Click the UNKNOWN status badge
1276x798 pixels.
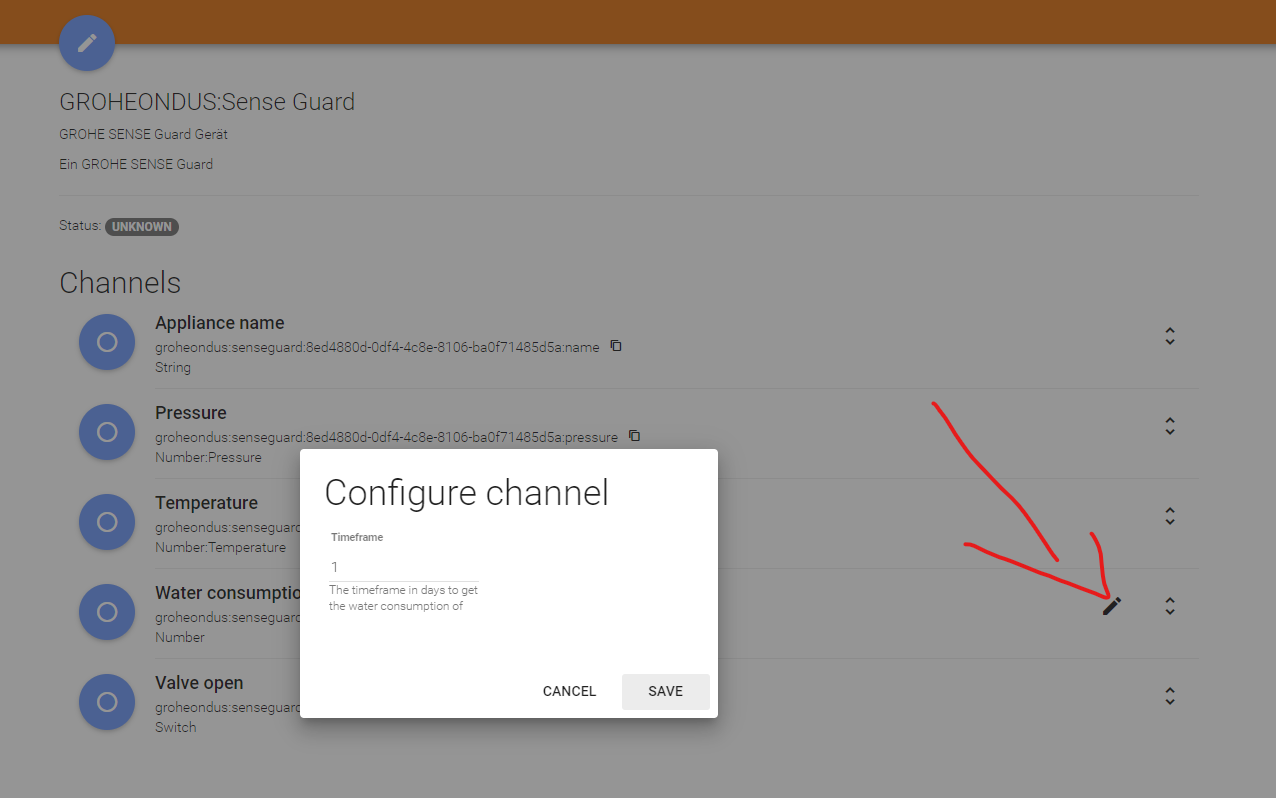(x=142, y=227)
